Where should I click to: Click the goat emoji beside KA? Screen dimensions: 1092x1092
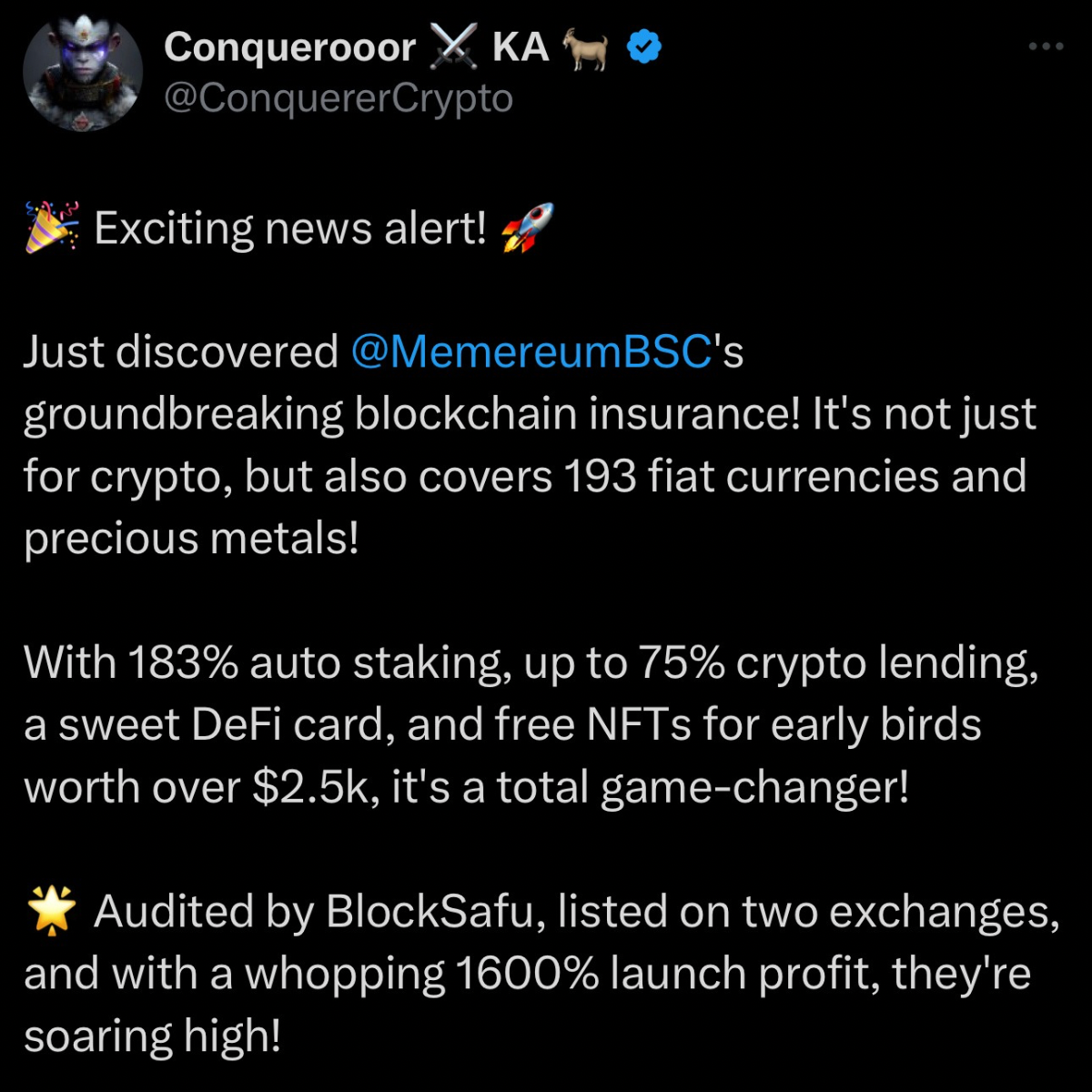(x=587, y=47)
